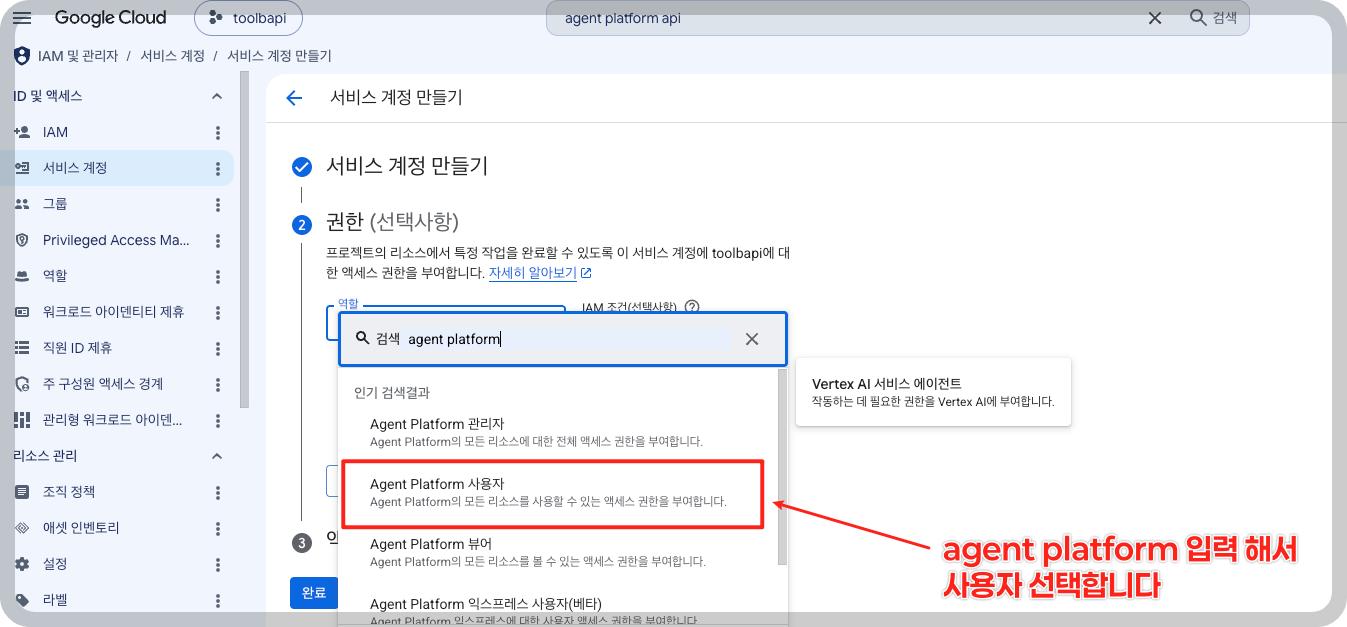This screenshot has width=1347, height=627.
Task: Click step 2 권한 heading
Action: tap(392, 222)
